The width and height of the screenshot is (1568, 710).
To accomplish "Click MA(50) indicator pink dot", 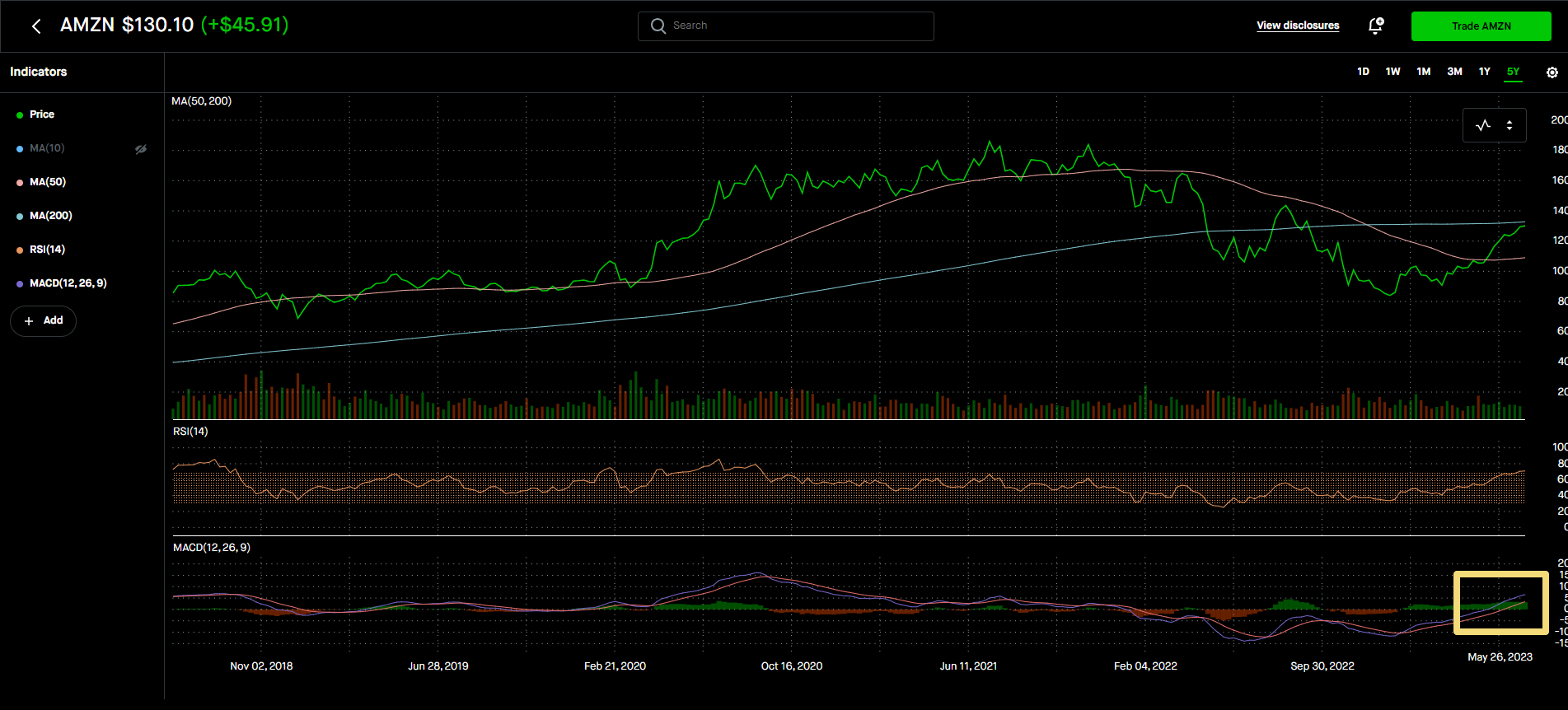I will coord(20,183).
